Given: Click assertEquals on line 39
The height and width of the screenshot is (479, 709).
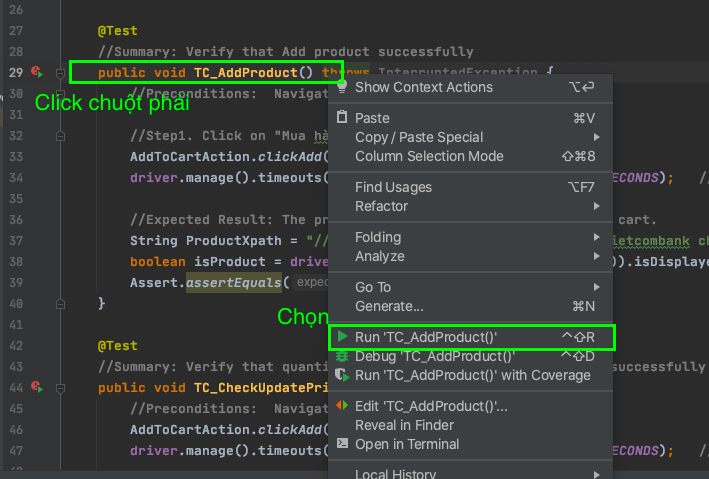Looking at the screenshot, I should coord(234,283).
